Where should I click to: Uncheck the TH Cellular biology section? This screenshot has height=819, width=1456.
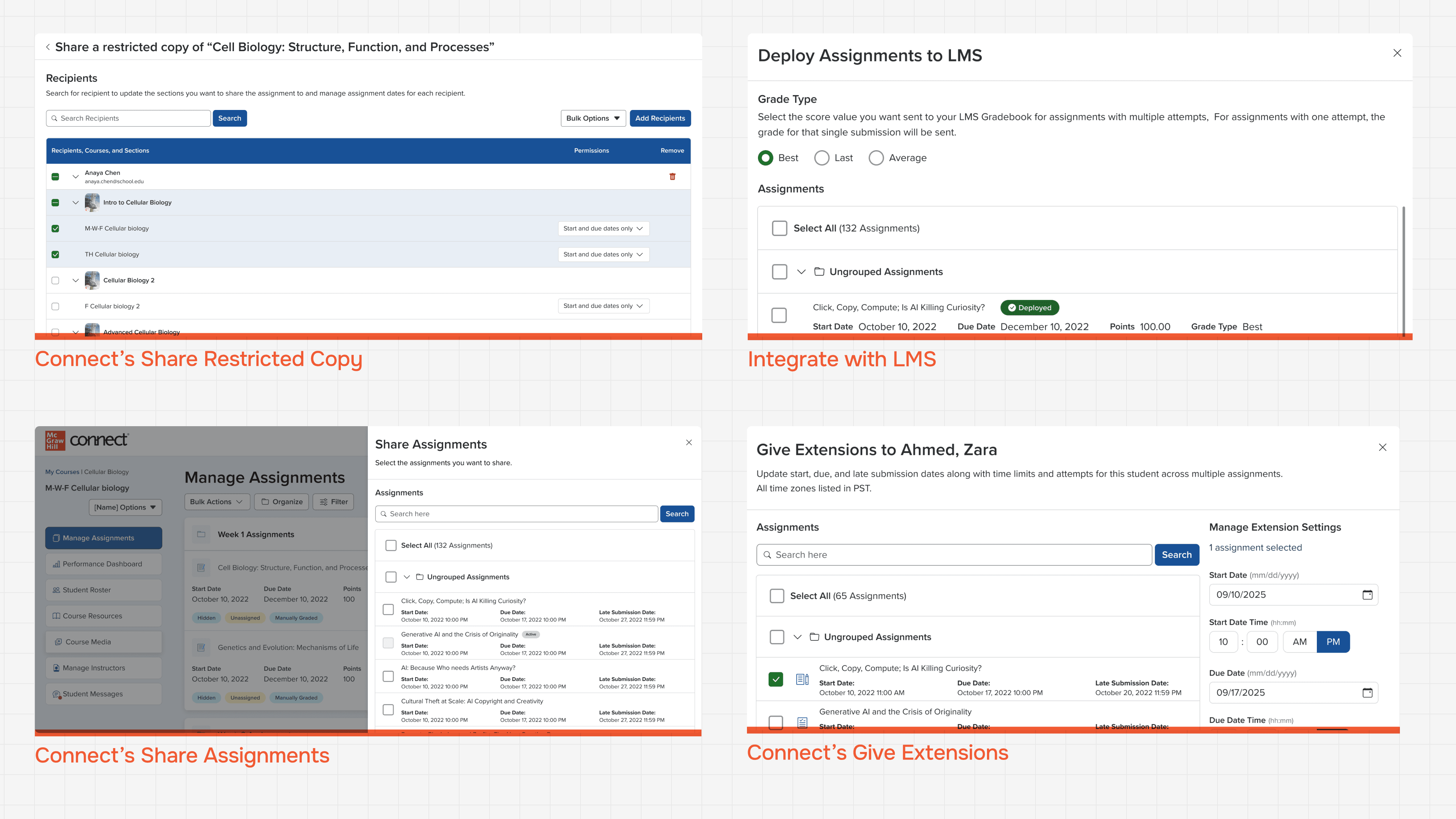(x=55, y=254)
